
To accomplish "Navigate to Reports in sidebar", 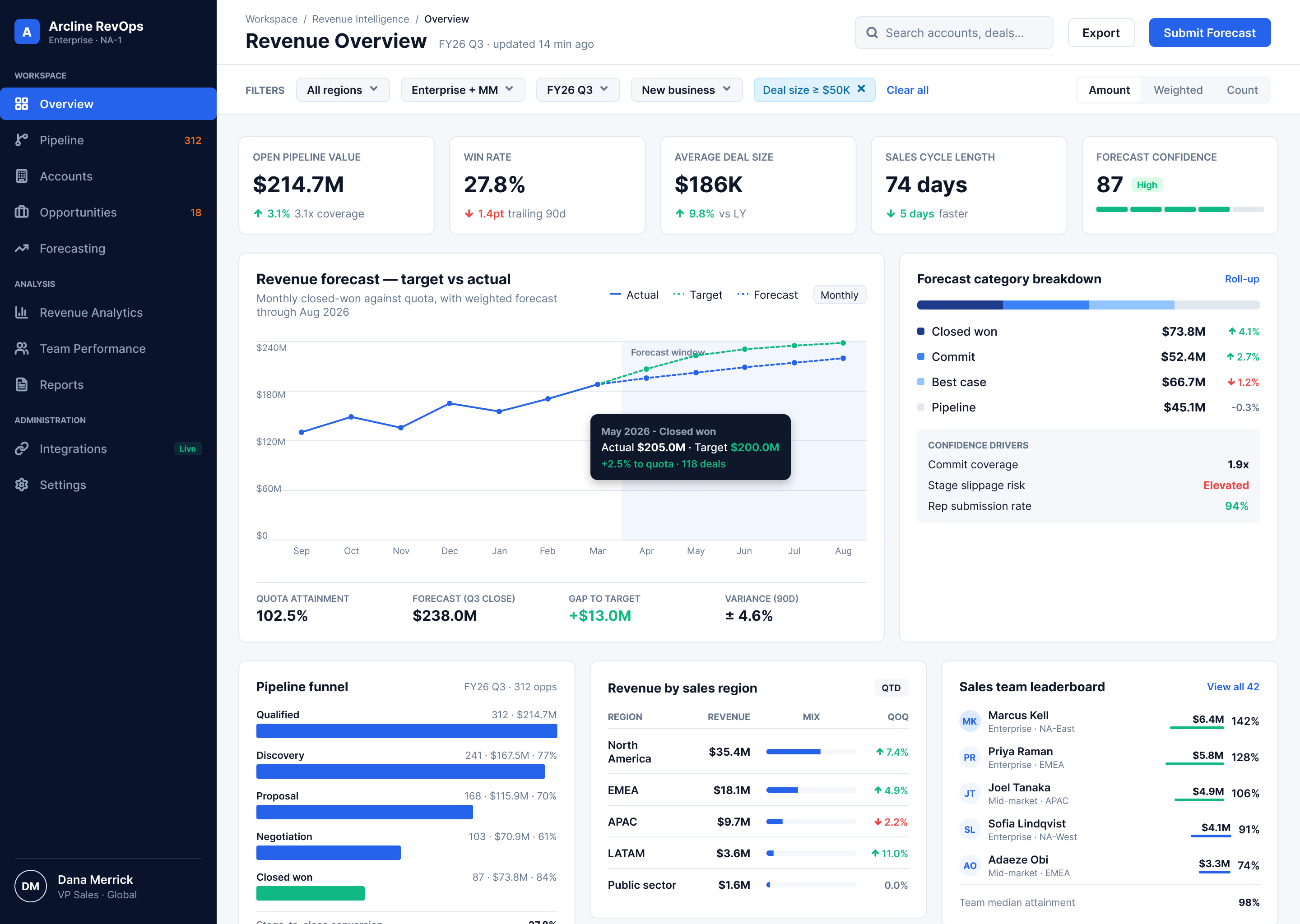I will coord(108,384).
